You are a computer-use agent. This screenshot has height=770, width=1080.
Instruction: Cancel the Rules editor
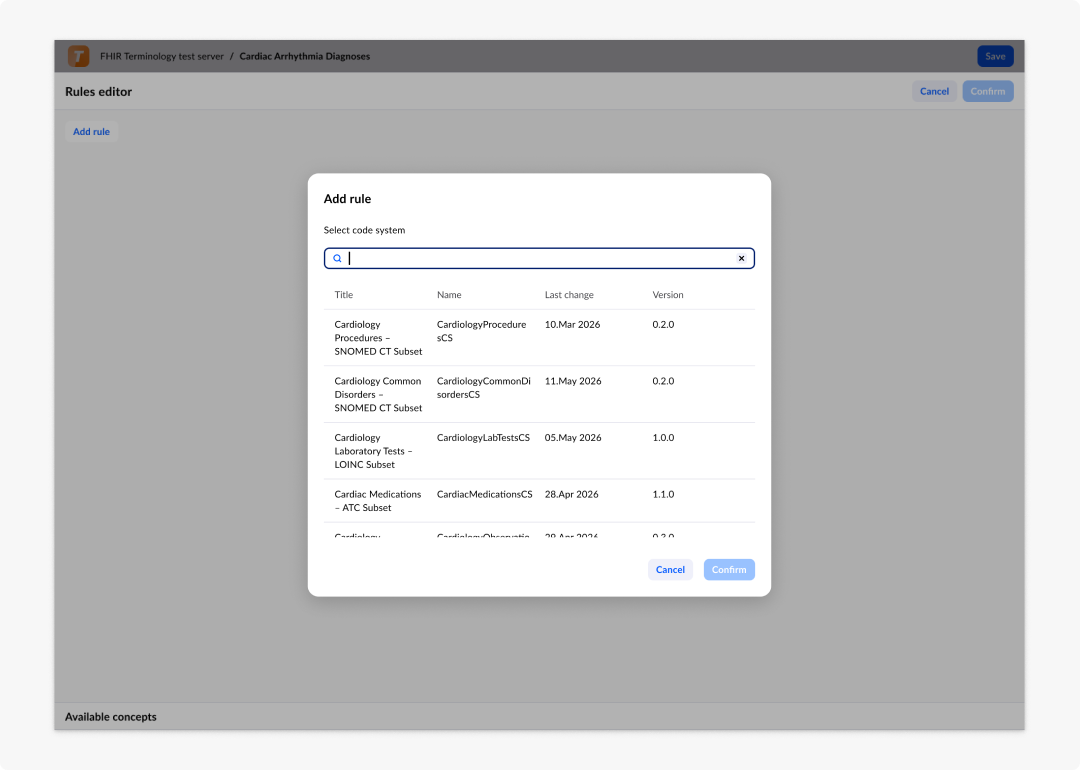[x=934, y=91]
